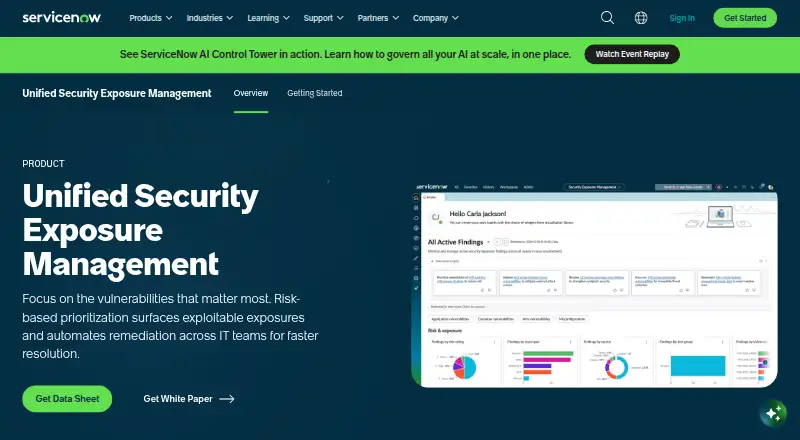Click the Unified Security Exposure Management subnav title
The width and height of the screenshot is (800, 440).
pos(117,93)
